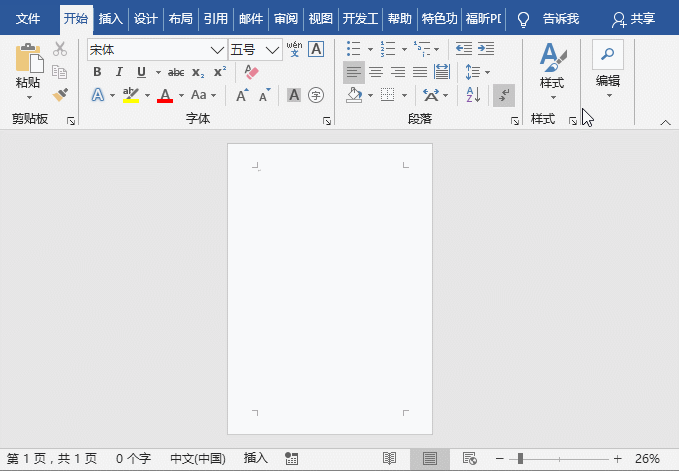The width and height of the screenshot is (679, 471).
Task: Collapse the ribbon with chevron
Action: pyautogui.click(x=665, y=123)
